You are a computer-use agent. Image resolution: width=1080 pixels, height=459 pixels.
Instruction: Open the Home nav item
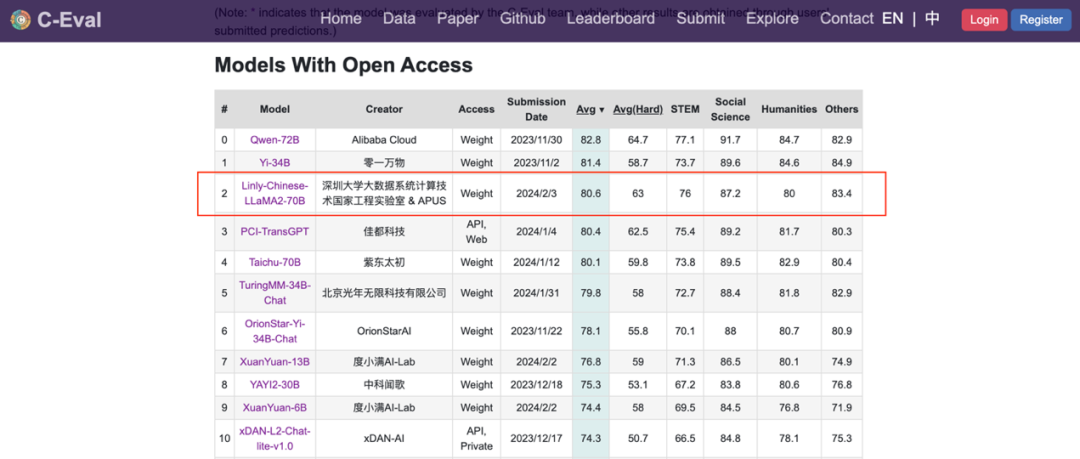pyautogui.click(x=341, y=19)
